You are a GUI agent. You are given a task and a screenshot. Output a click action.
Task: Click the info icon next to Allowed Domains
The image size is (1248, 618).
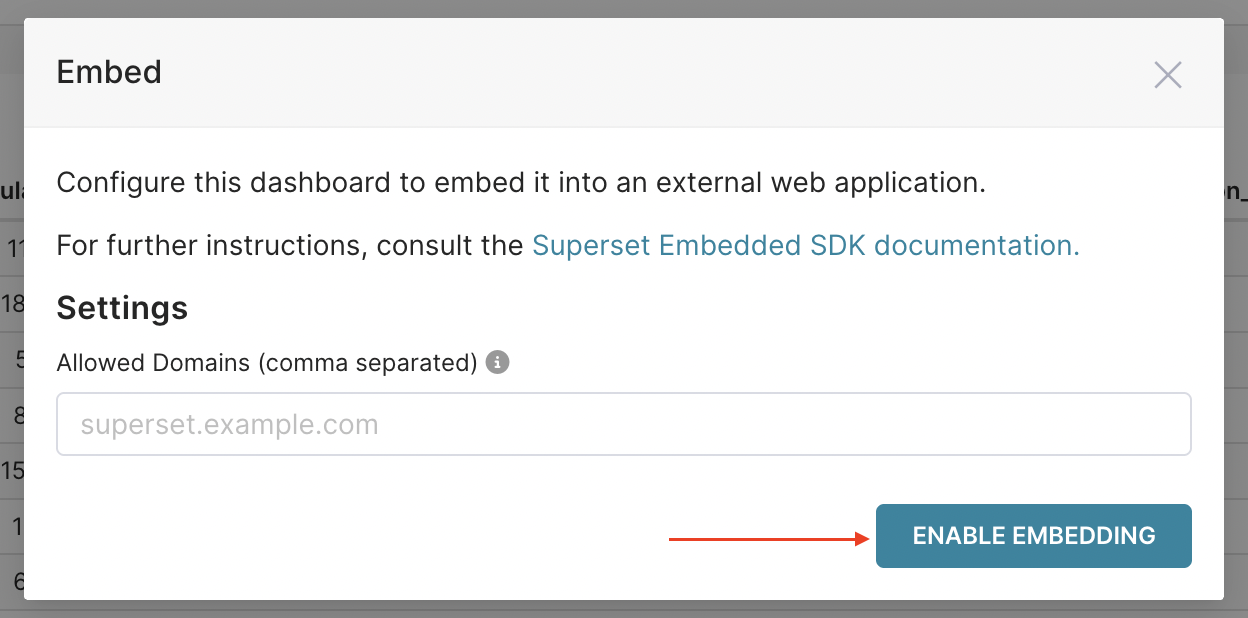click(497, 362)
